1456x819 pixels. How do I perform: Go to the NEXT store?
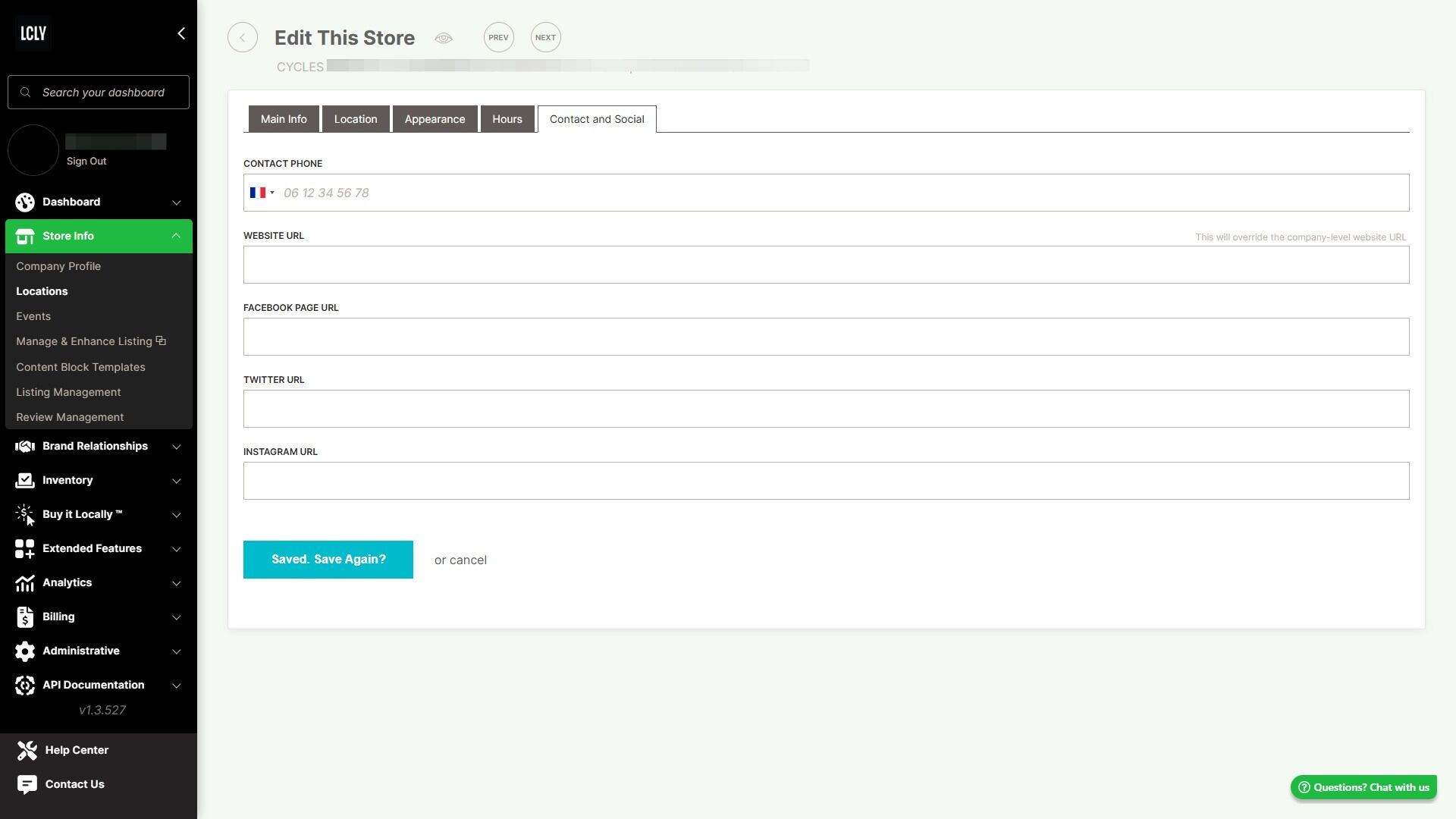[x=545, y=38]
